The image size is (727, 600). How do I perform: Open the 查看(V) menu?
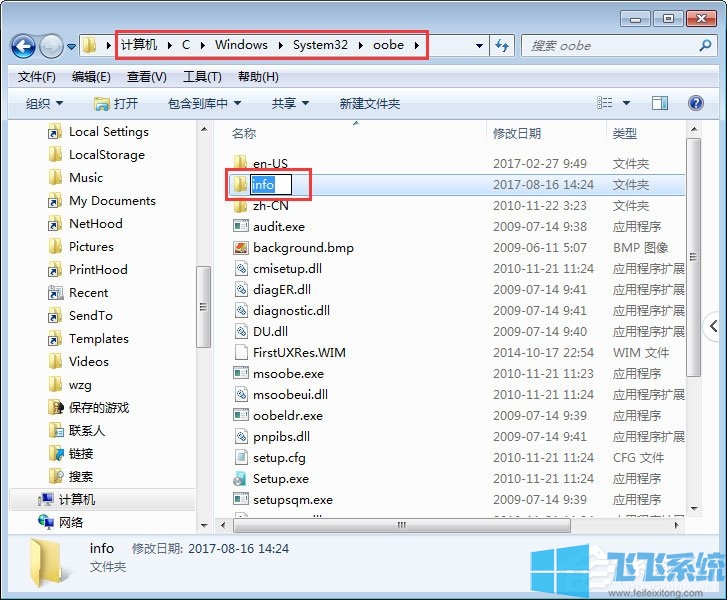(147, 77)
